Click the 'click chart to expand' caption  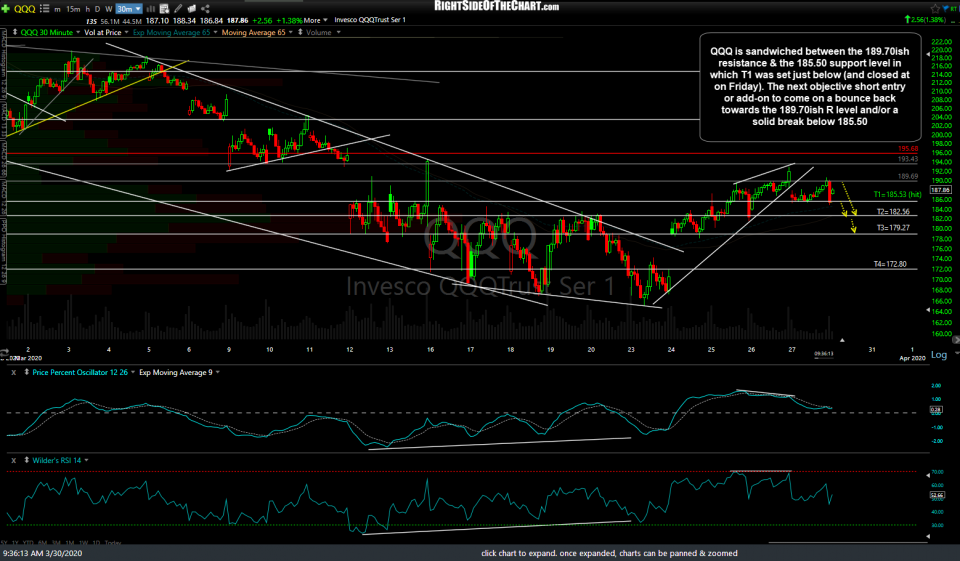click(609, 553)
